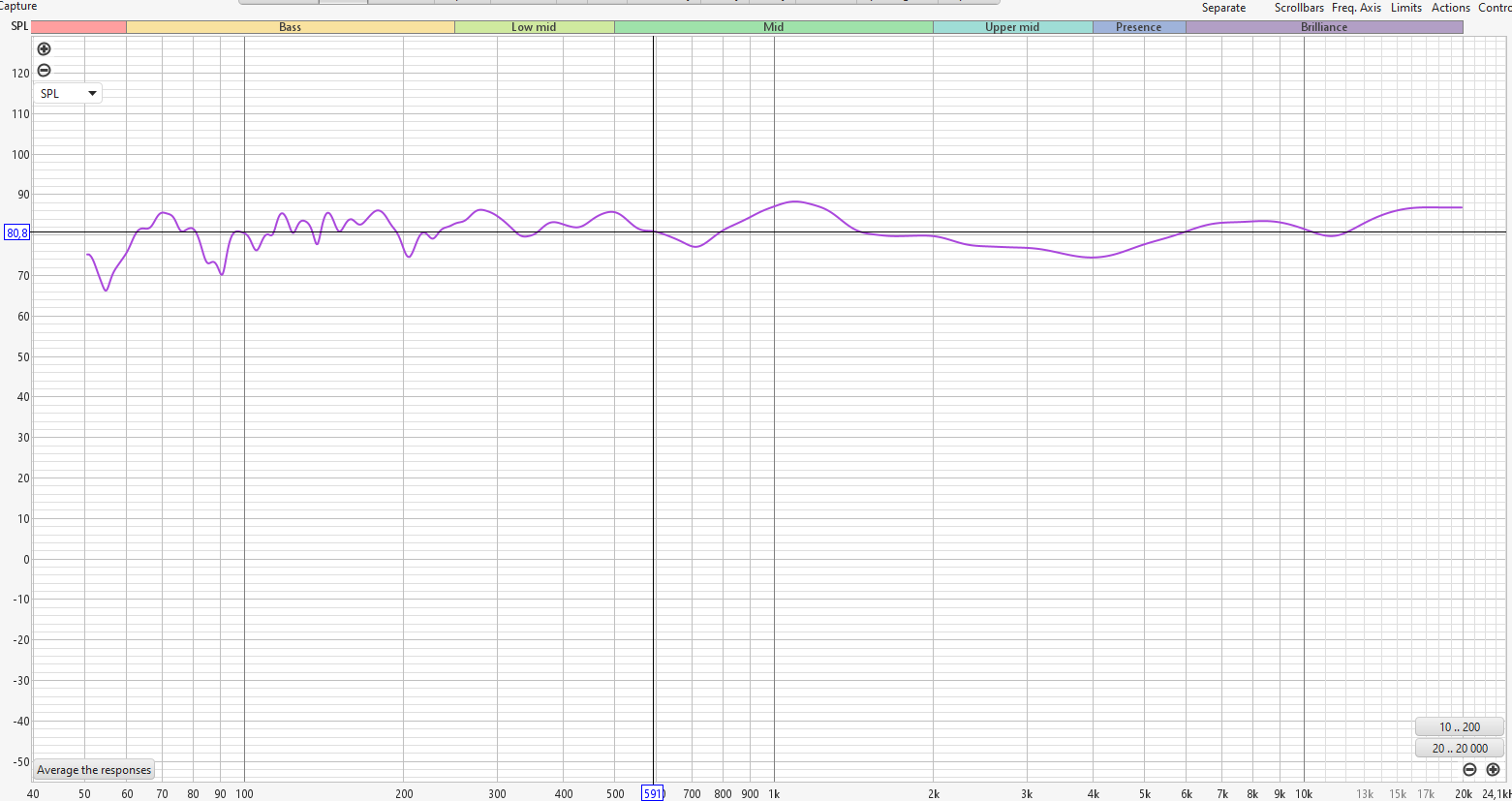Click the 4k frequency axis label

click(x=1093, y=793)
